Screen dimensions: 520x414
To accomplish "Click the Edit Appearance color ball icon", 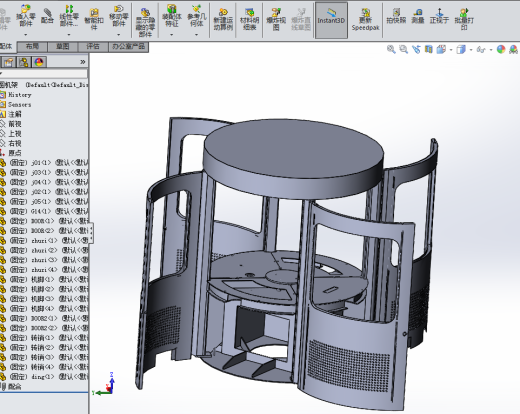I will pos(501,49).
